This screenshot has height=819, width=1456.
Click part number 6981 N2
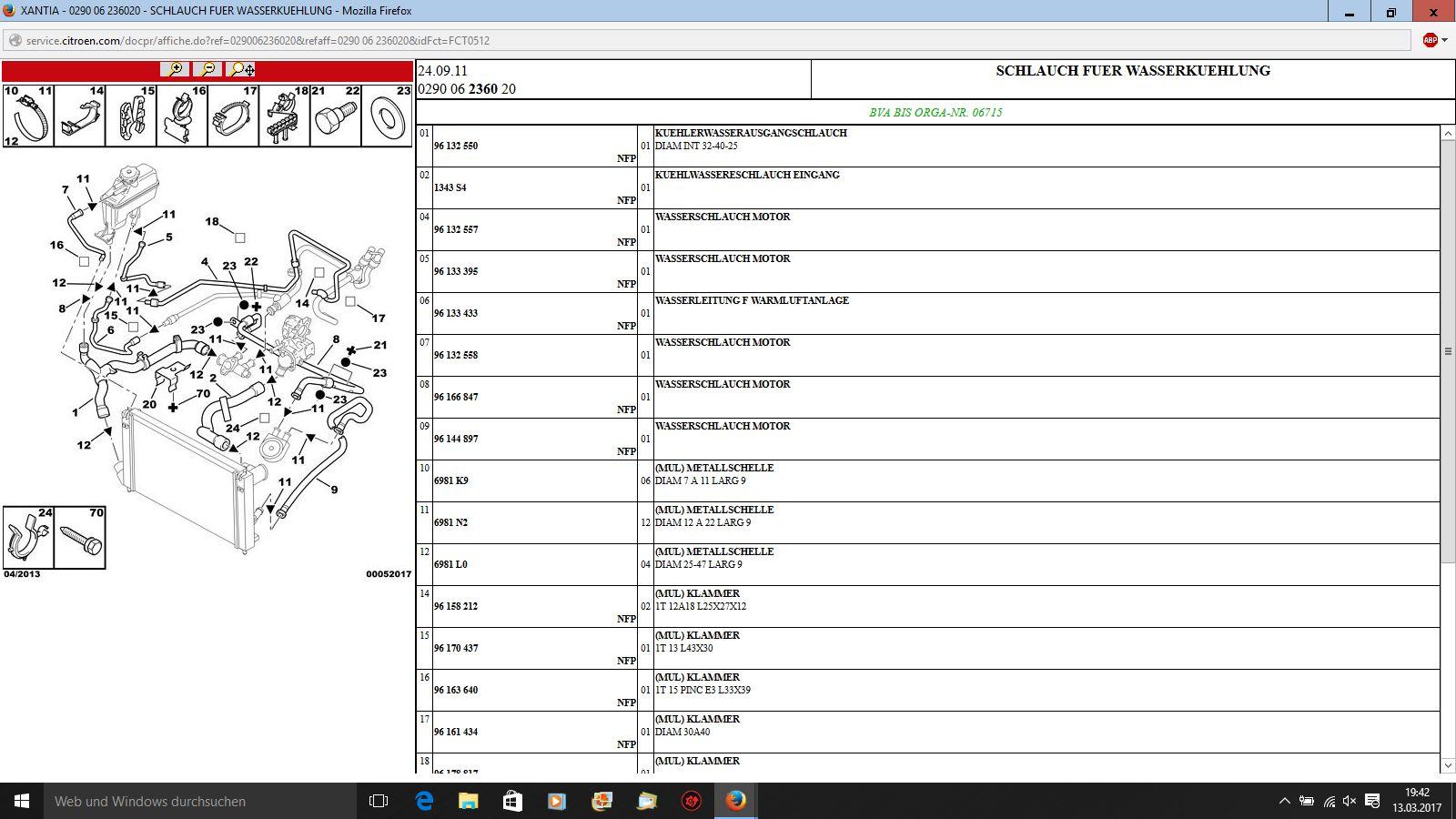[x=450, y=522]
